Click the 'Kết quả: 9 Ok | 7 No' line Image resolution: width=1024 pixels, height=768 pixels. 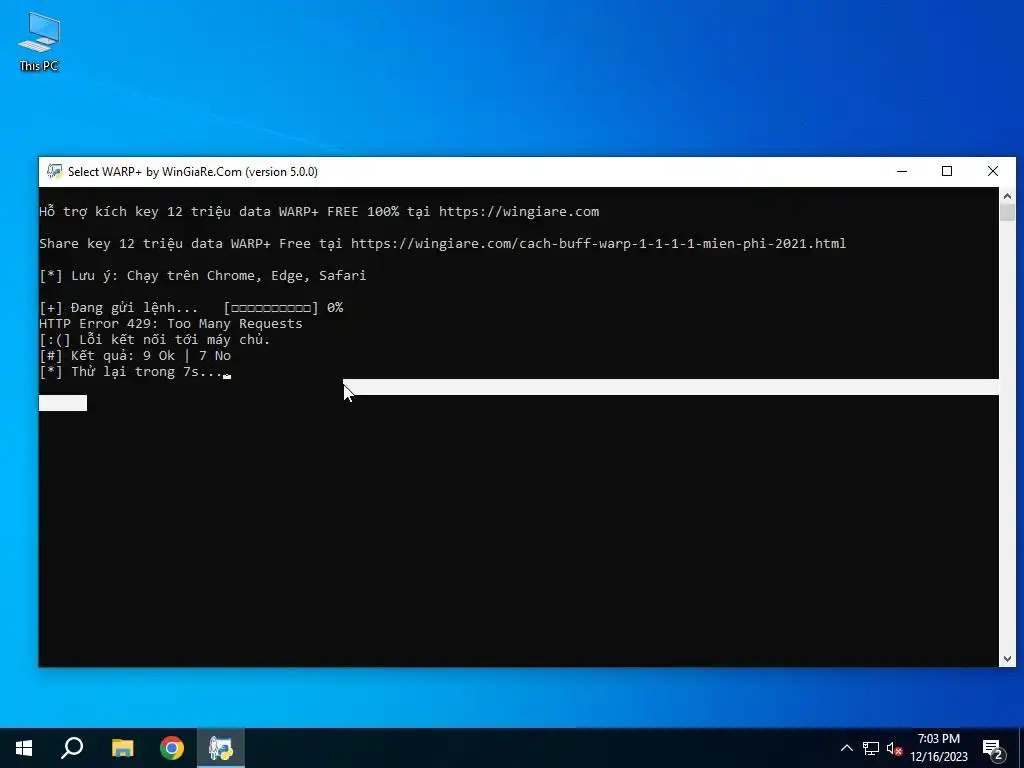[135, 355]
